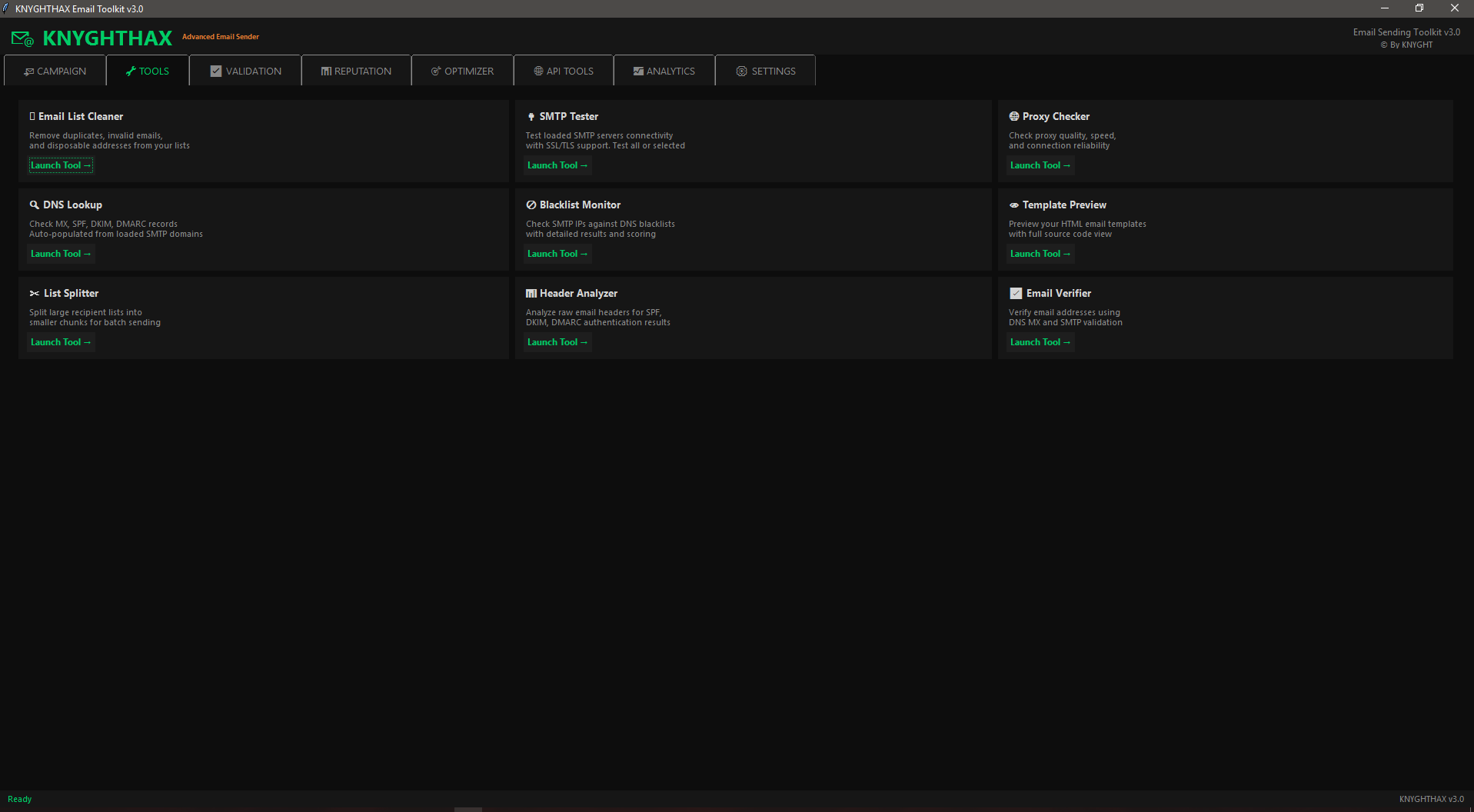
Task: Launch the DNS Lookup tool
Action: point(61,254)
